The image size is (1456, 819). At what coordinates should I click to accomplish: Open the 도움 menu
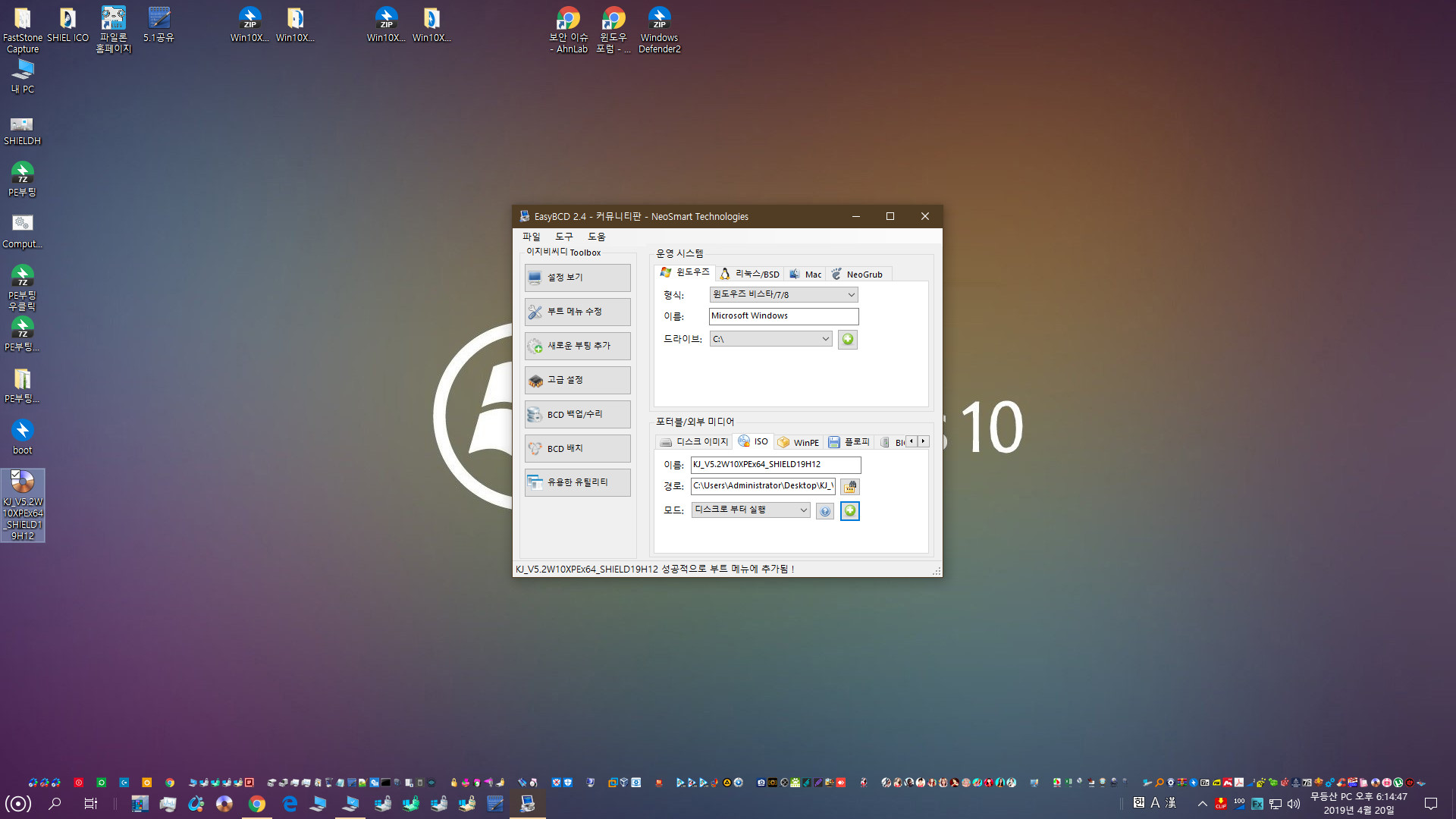(x=596, y=237)
